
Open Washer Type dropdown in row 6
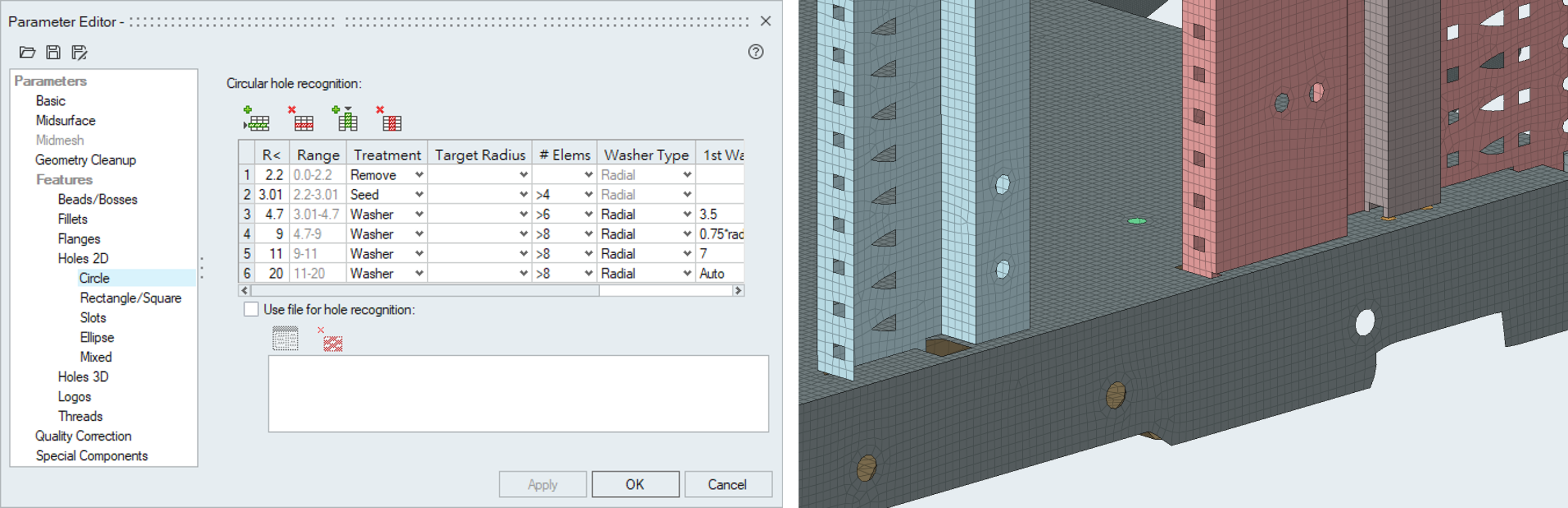[686, 274]
